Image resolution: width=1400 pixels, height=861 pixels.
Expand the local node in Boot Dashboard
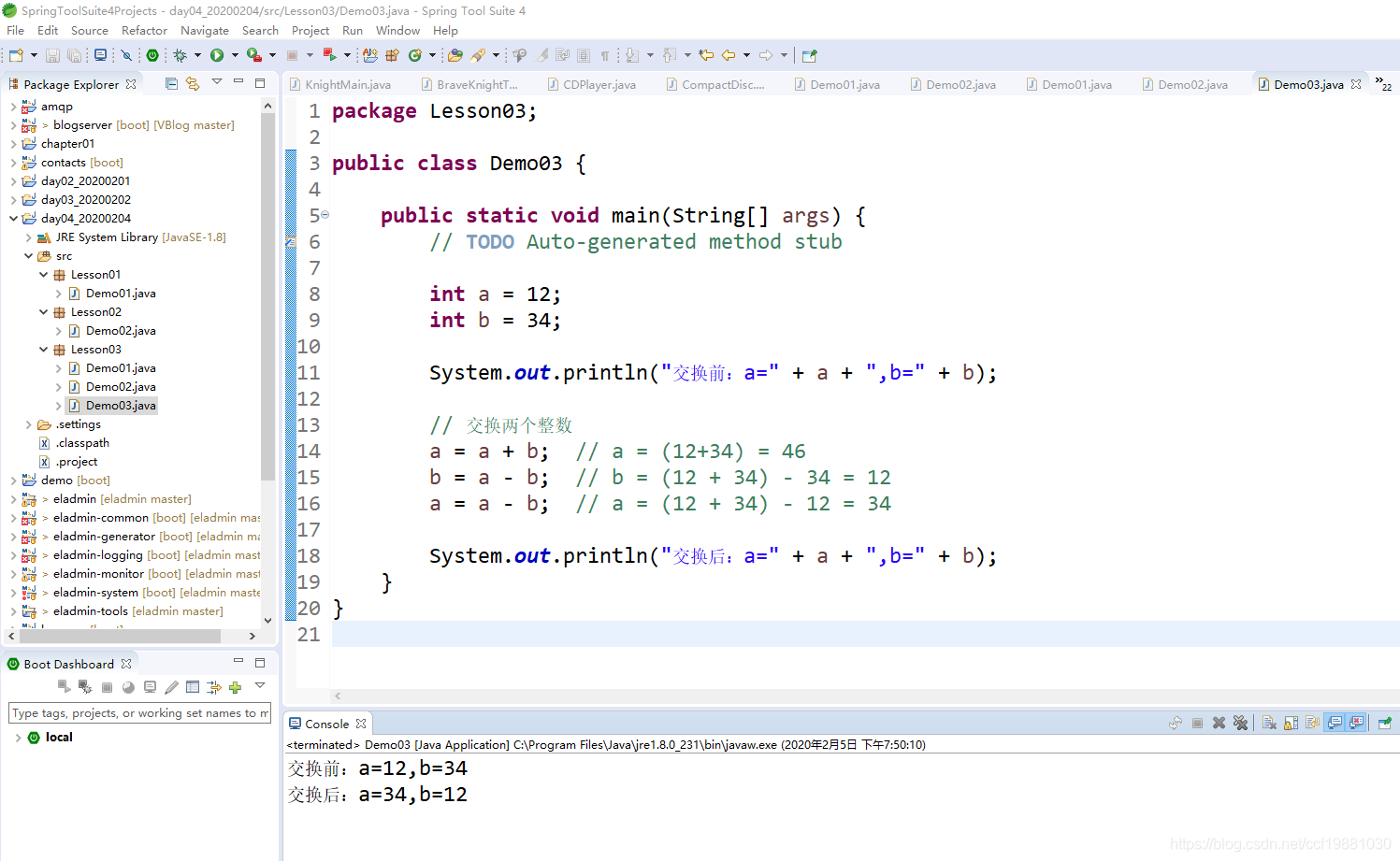(x=18, y=738)
